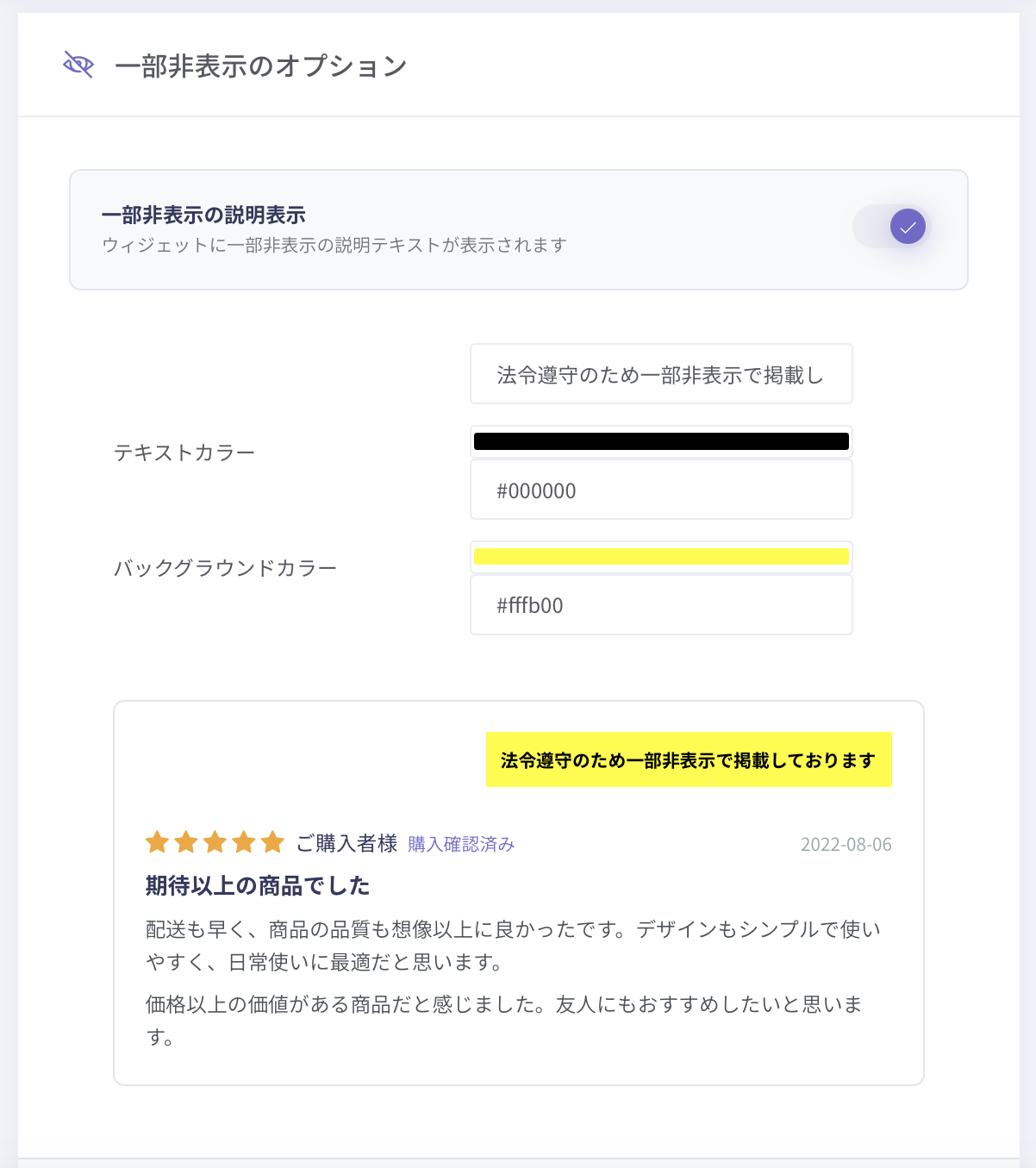Click the third review star
Screen dimensions: 1036x1168
coord(215,842)
